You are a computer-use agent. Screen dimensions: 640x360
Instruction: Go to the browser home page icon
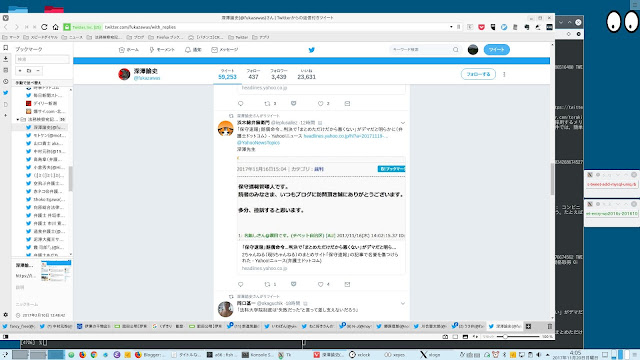[56, 27]
